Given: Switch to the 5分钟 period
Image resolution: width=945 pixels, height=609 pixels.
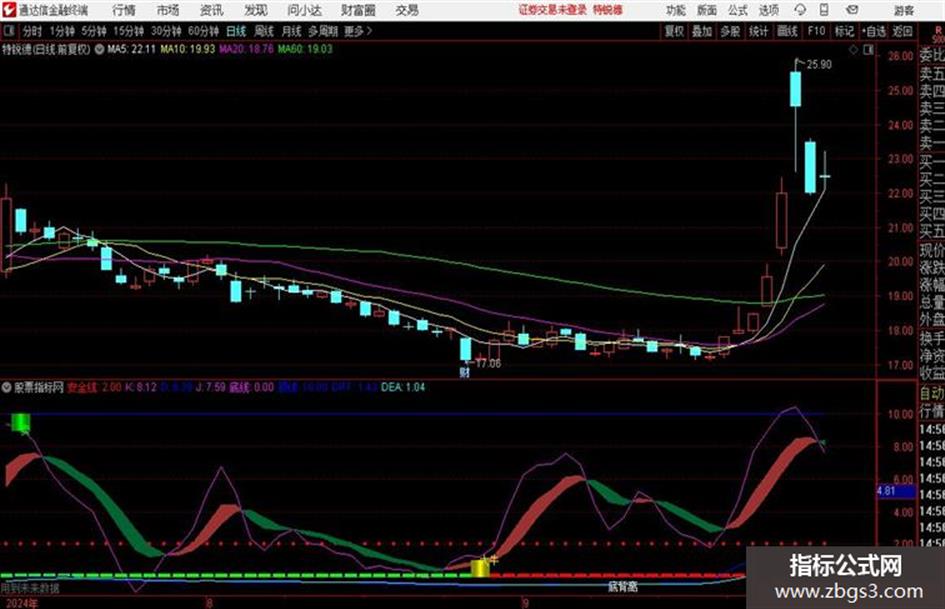Looking at the screenshot, I should 94,31.
